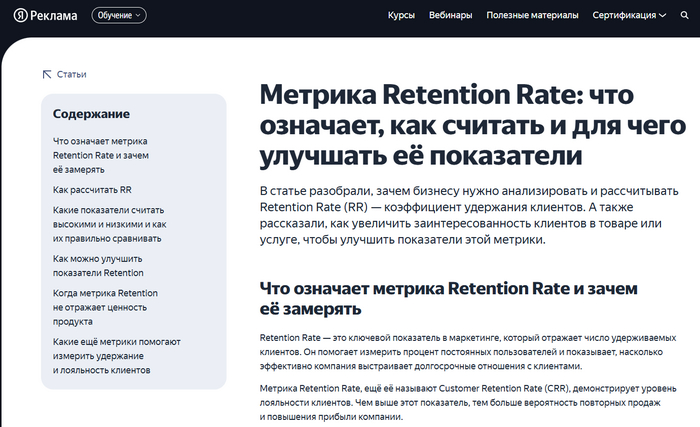Open Полезные материалы in the header
This screenshot has width=700, height=427.
532,15
